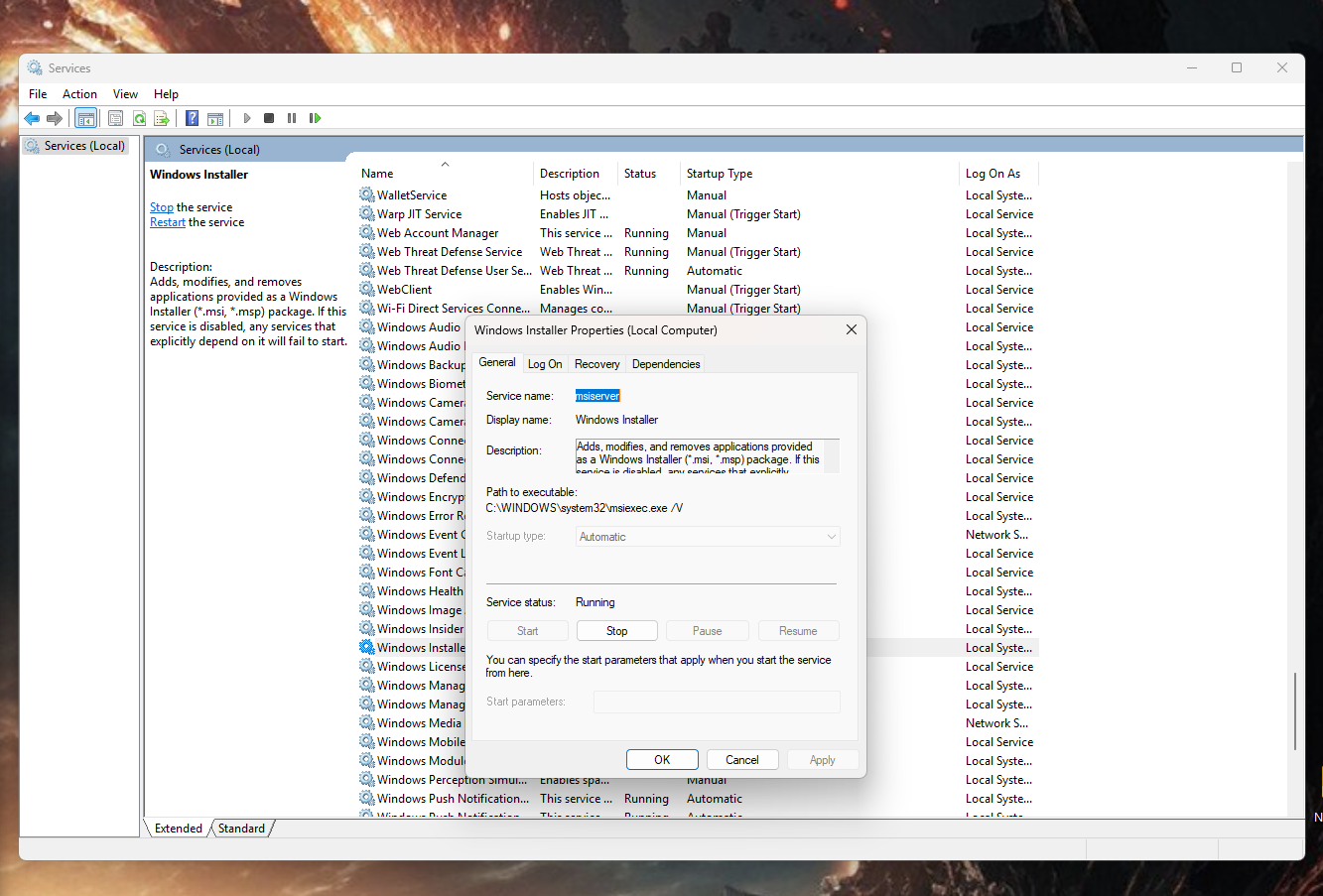Viewport: 1323px width, 896px height.
Task: Open the Startup type dropdown
Action: pyautogui.click(x=708, y=537)
